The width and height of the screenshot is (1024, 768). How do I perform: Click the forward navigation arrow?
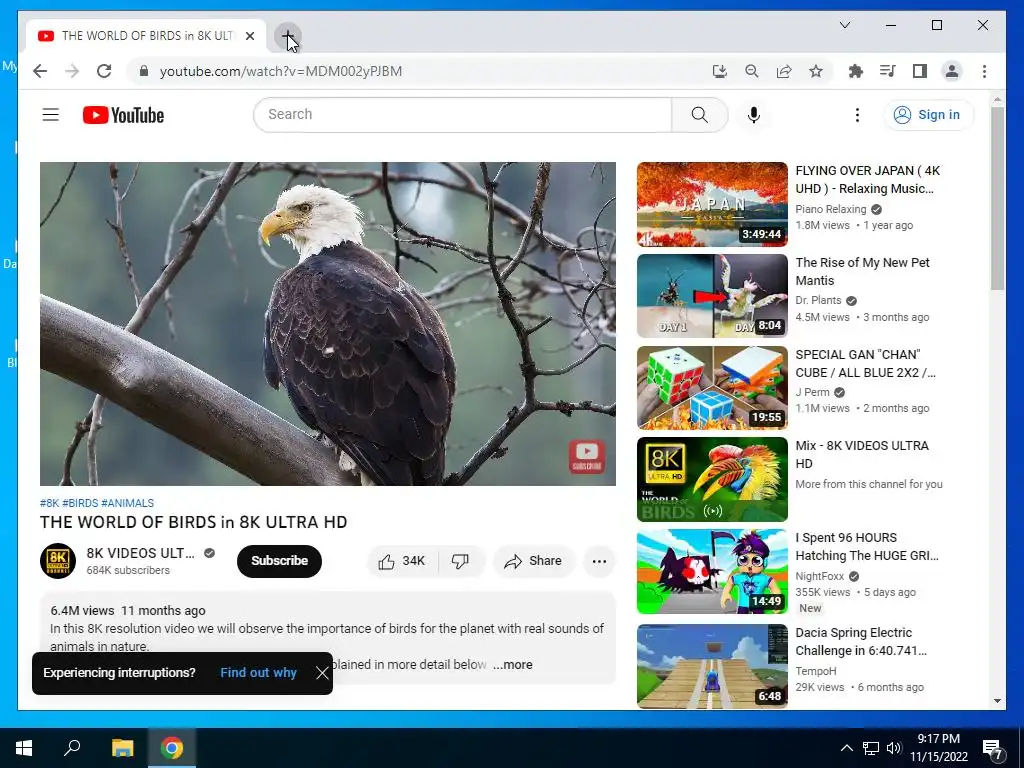click(x=72, y=71)
